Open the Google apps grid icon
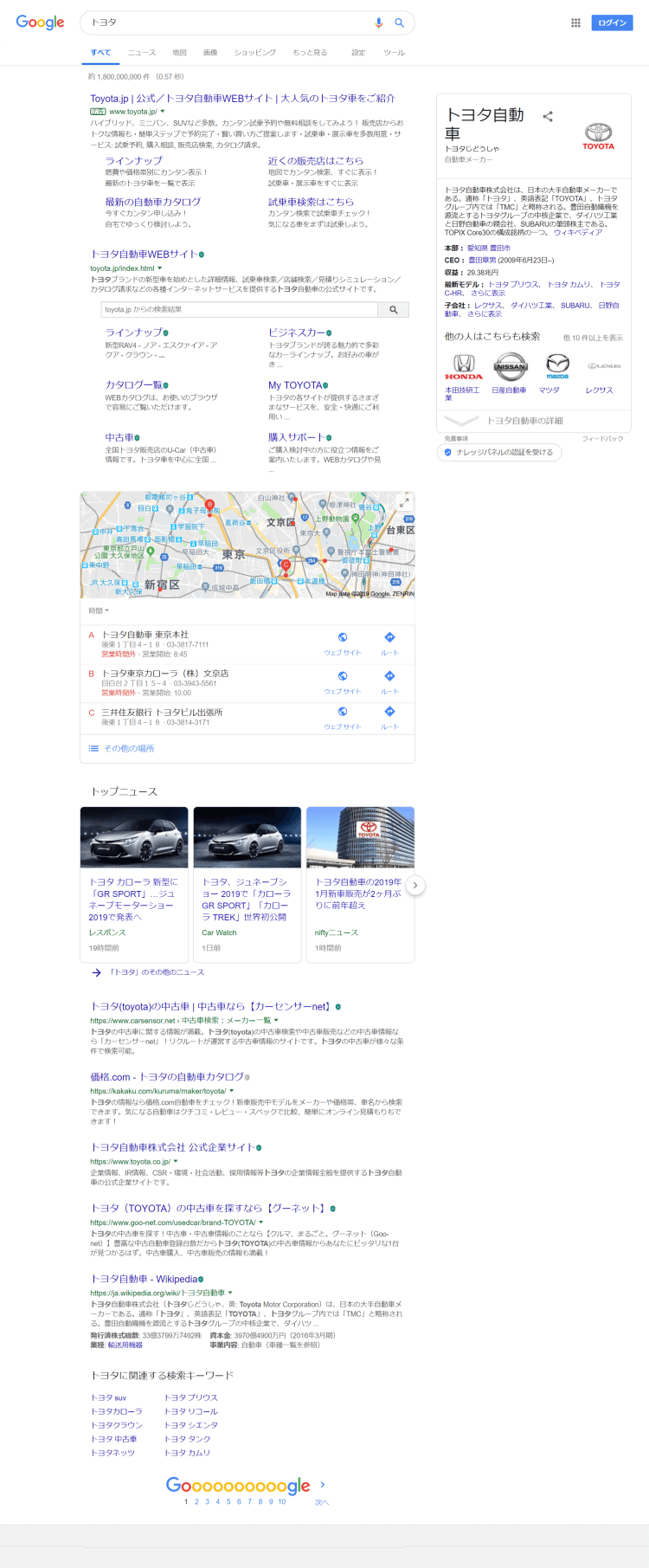 [575, 23]
